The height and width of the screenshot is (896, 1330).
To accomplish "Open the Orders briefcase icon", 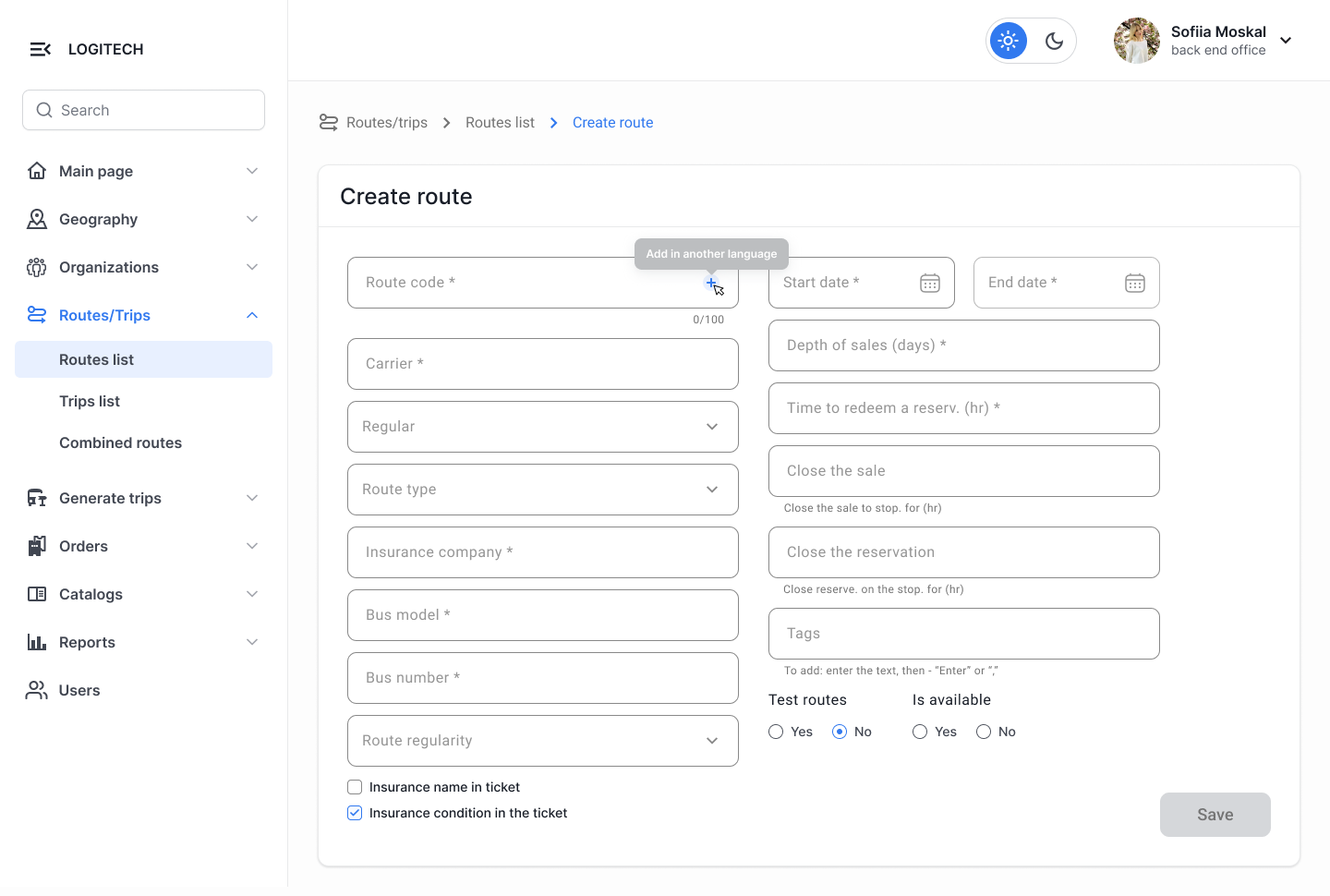I will pos(37,546).
